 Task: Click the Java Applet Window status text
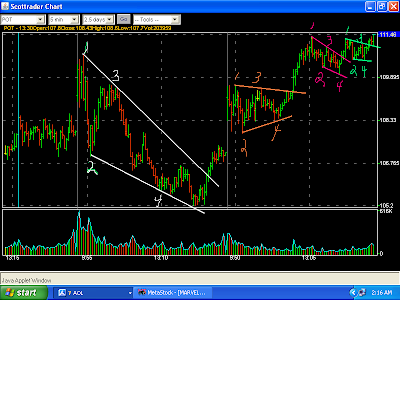27,281
